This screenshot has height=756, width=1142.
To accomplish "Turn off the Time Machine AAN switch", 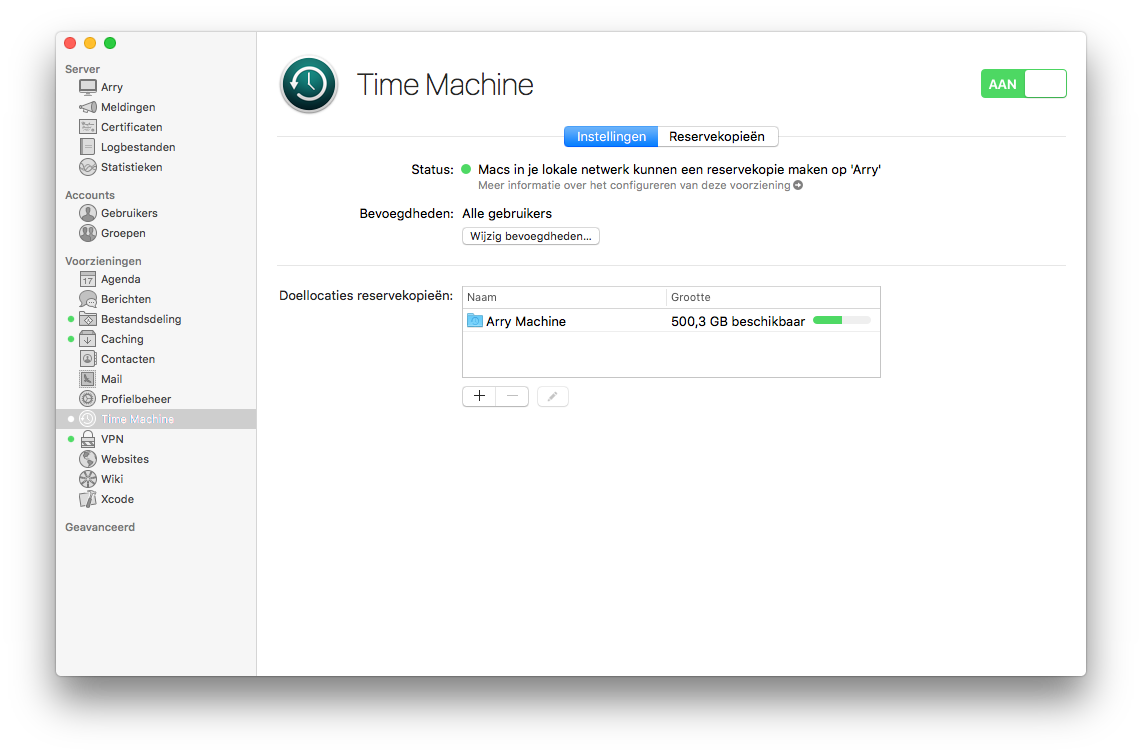I will (x=1024, y=84).
